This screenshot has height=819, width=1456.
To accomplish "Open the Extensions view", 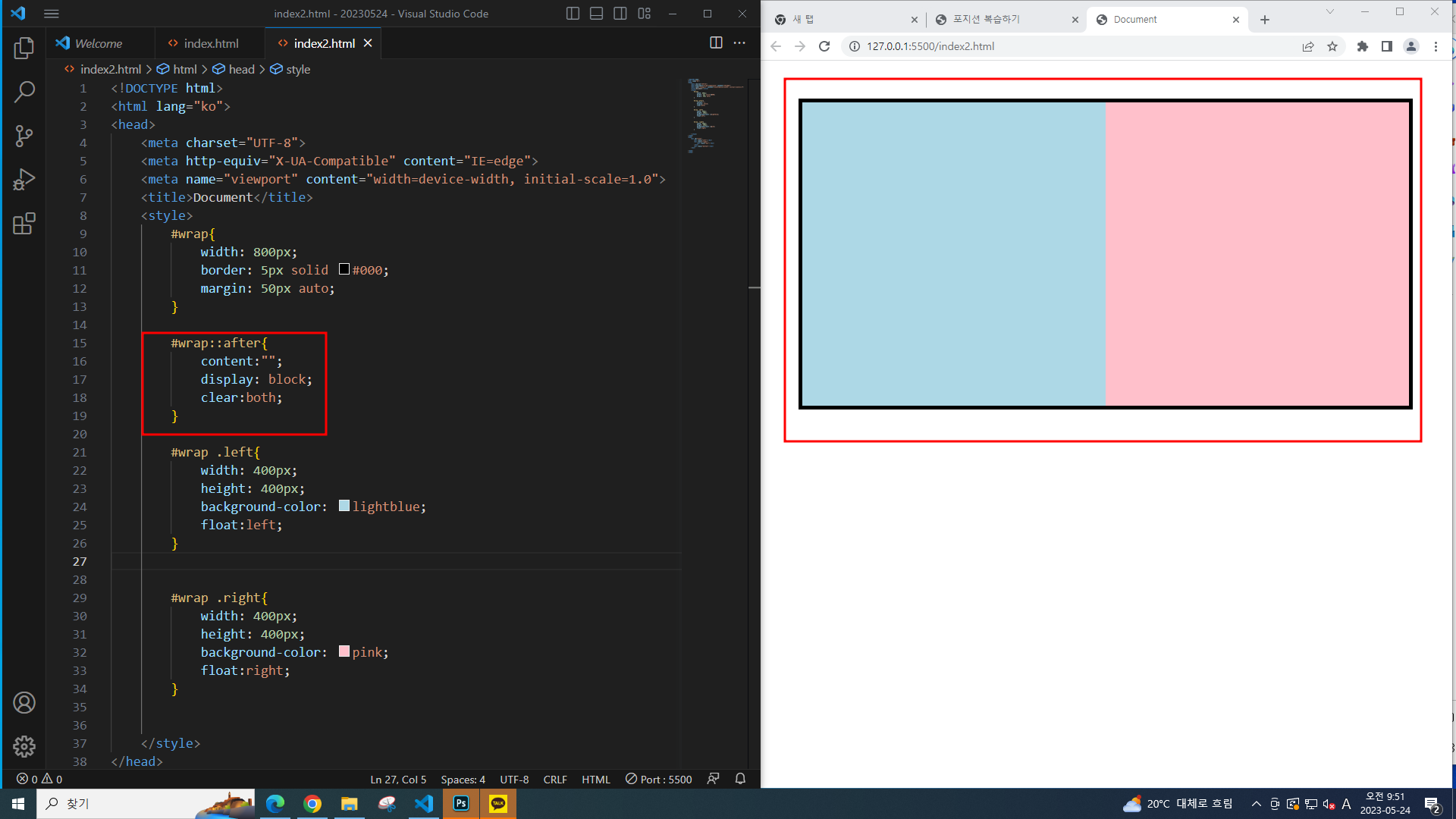I will [x=24, y=224].
